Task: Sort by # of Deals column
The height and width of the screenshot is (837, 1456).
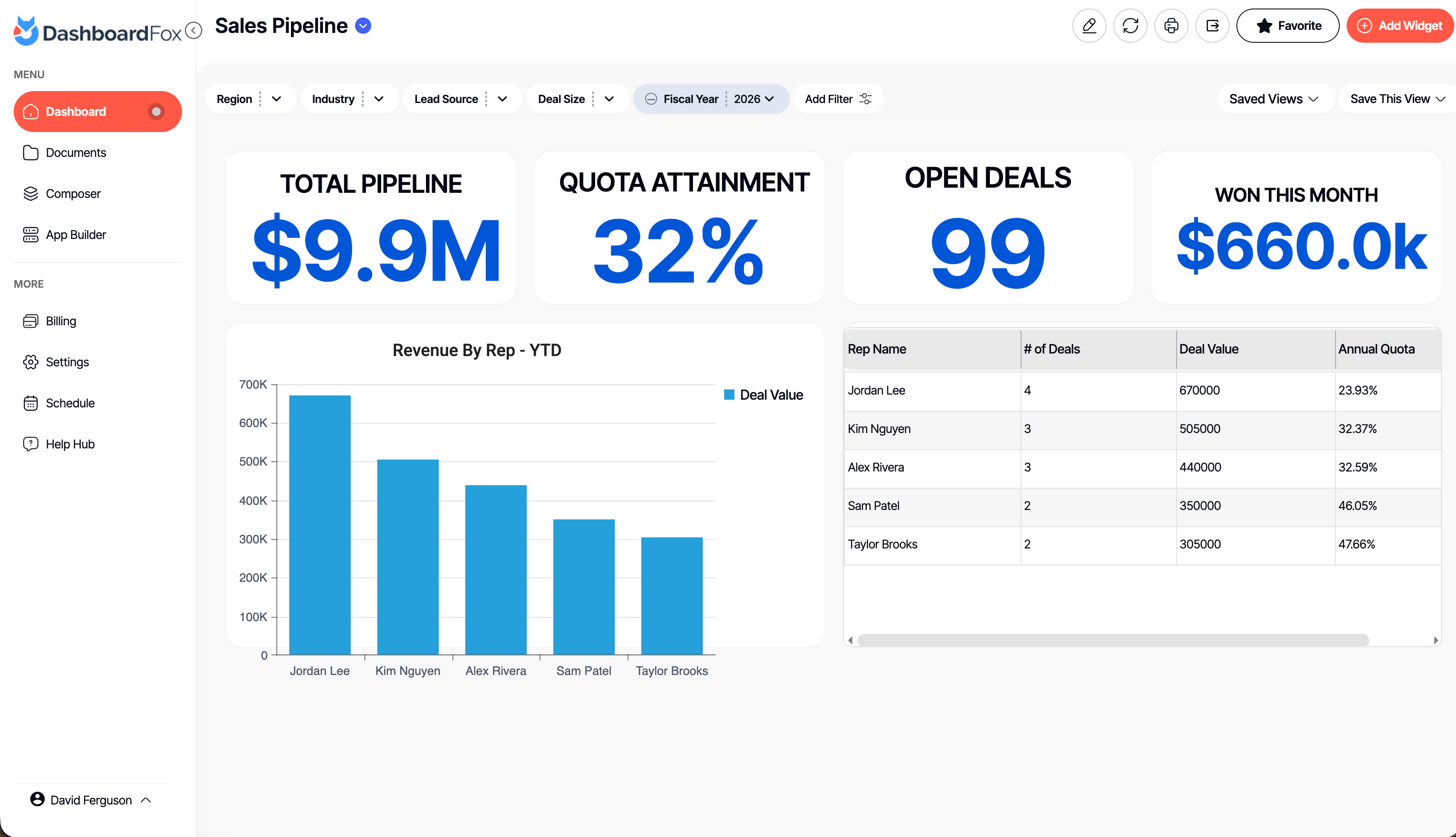Action: point(1098,349)
